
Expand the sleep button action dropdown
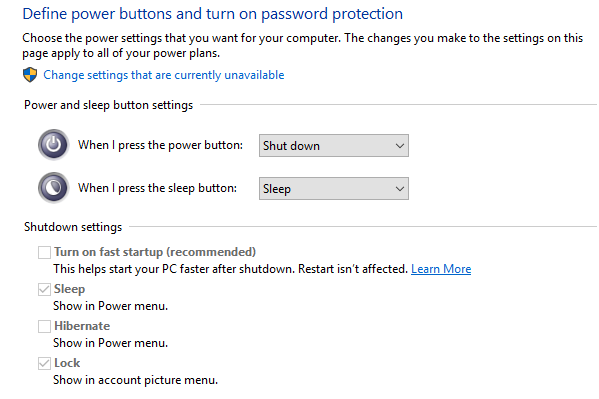coord(333,188)
